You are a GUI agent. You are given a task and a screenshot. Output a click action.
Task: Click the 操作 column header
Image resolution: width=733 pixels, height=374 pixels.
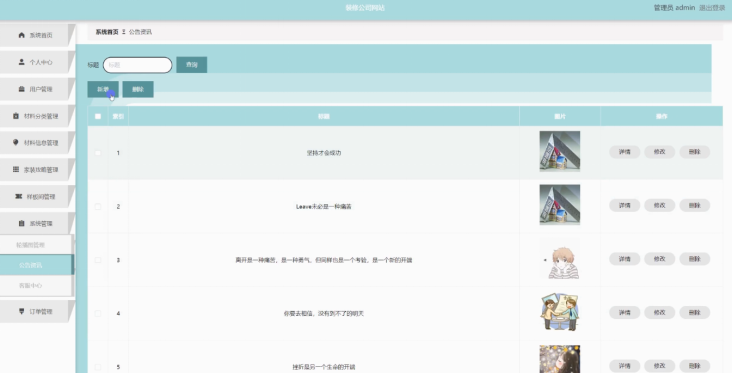(x=661, y=116)
